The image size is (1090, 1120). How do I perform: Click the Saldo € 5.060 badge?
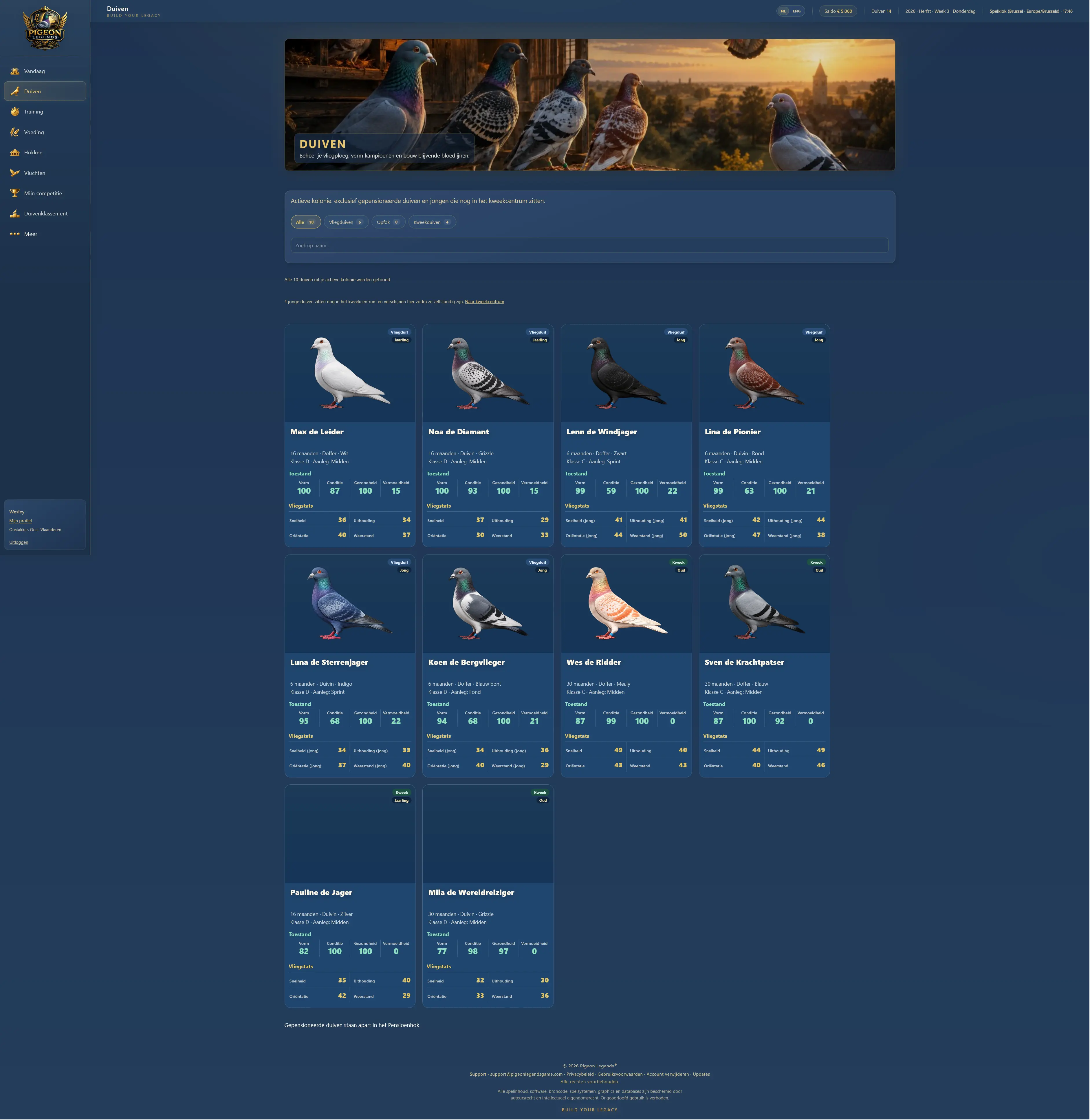click(838, 11)
